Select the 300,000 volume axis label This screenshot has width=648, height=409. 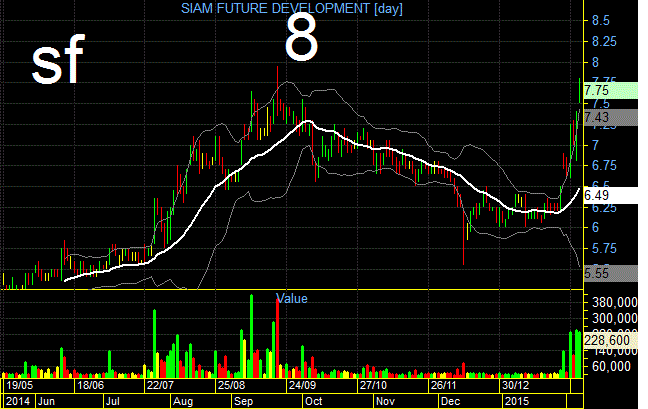tap(615, 318)
